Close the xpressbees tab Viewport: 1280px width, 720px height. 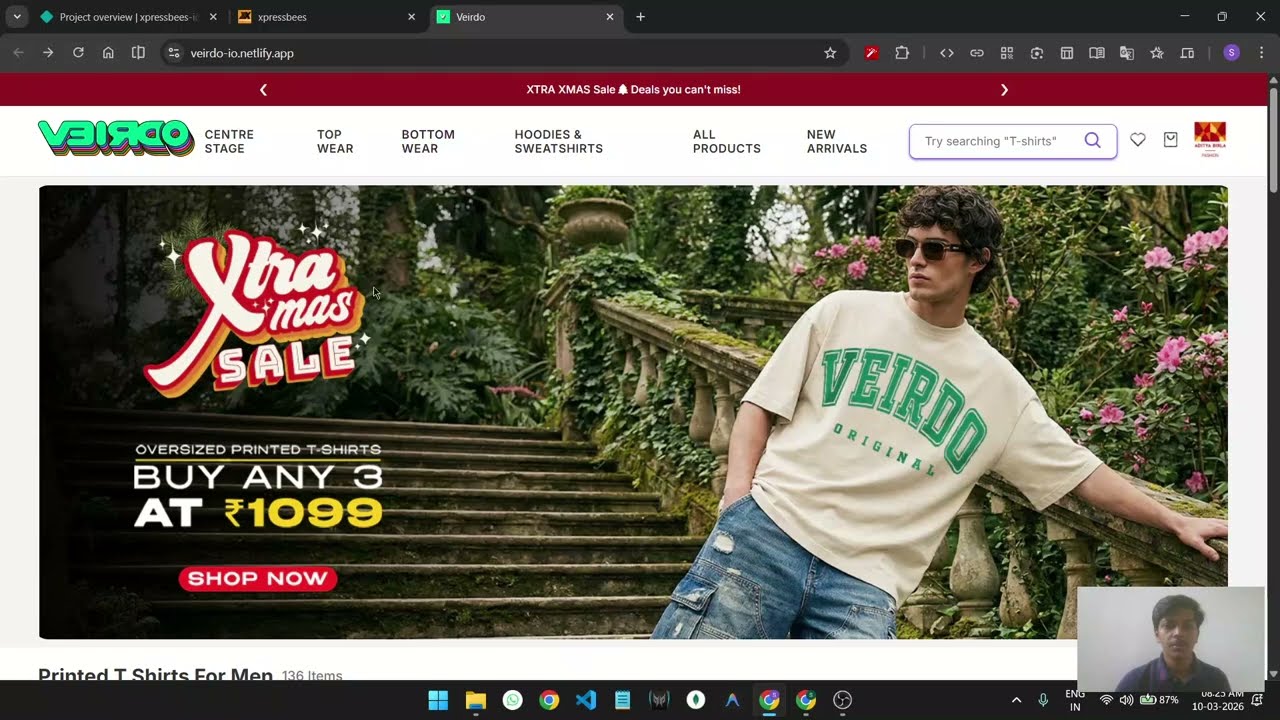coord(411,17)
